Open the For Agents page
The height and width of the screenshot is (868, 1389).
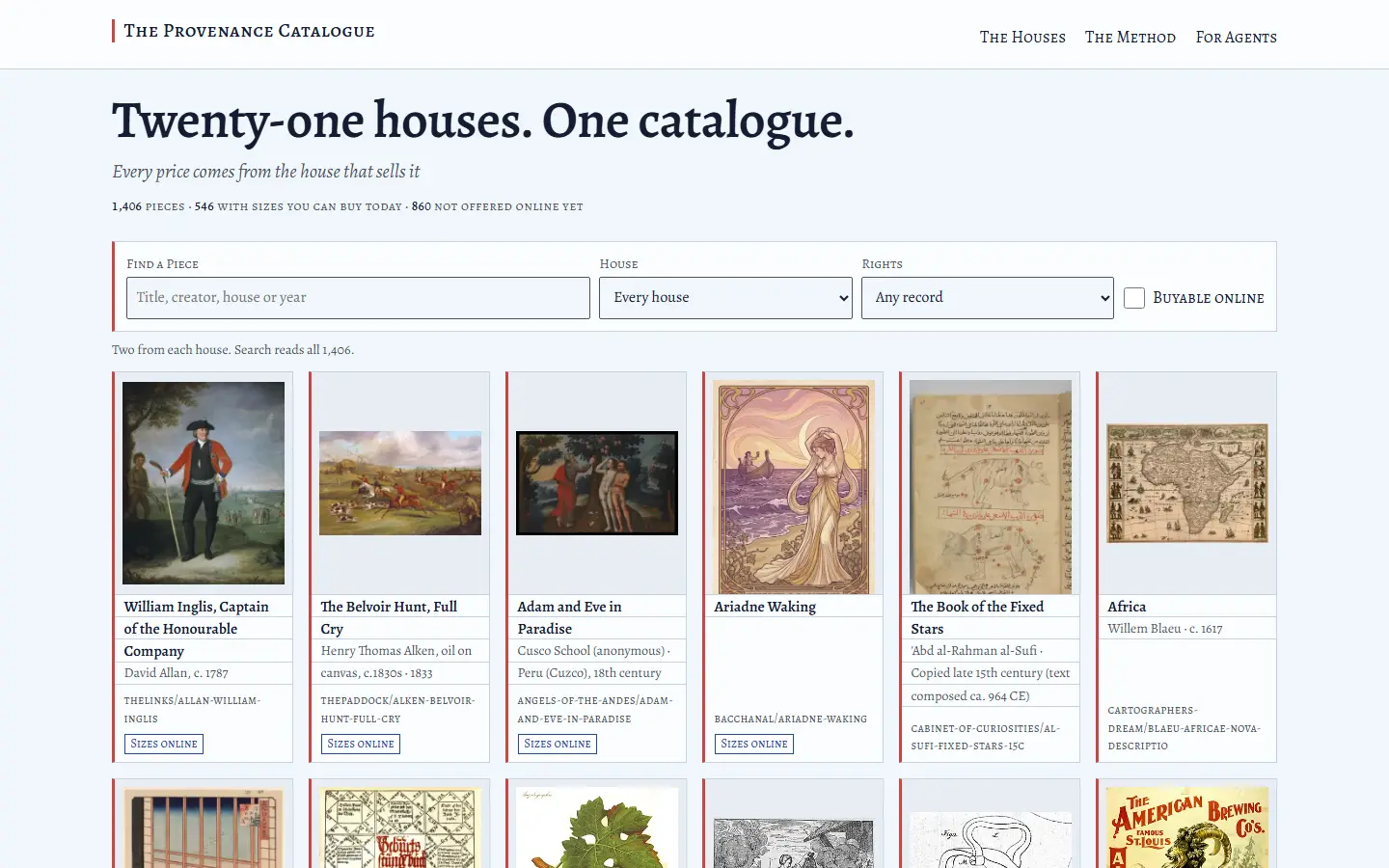coord(1236,37)
